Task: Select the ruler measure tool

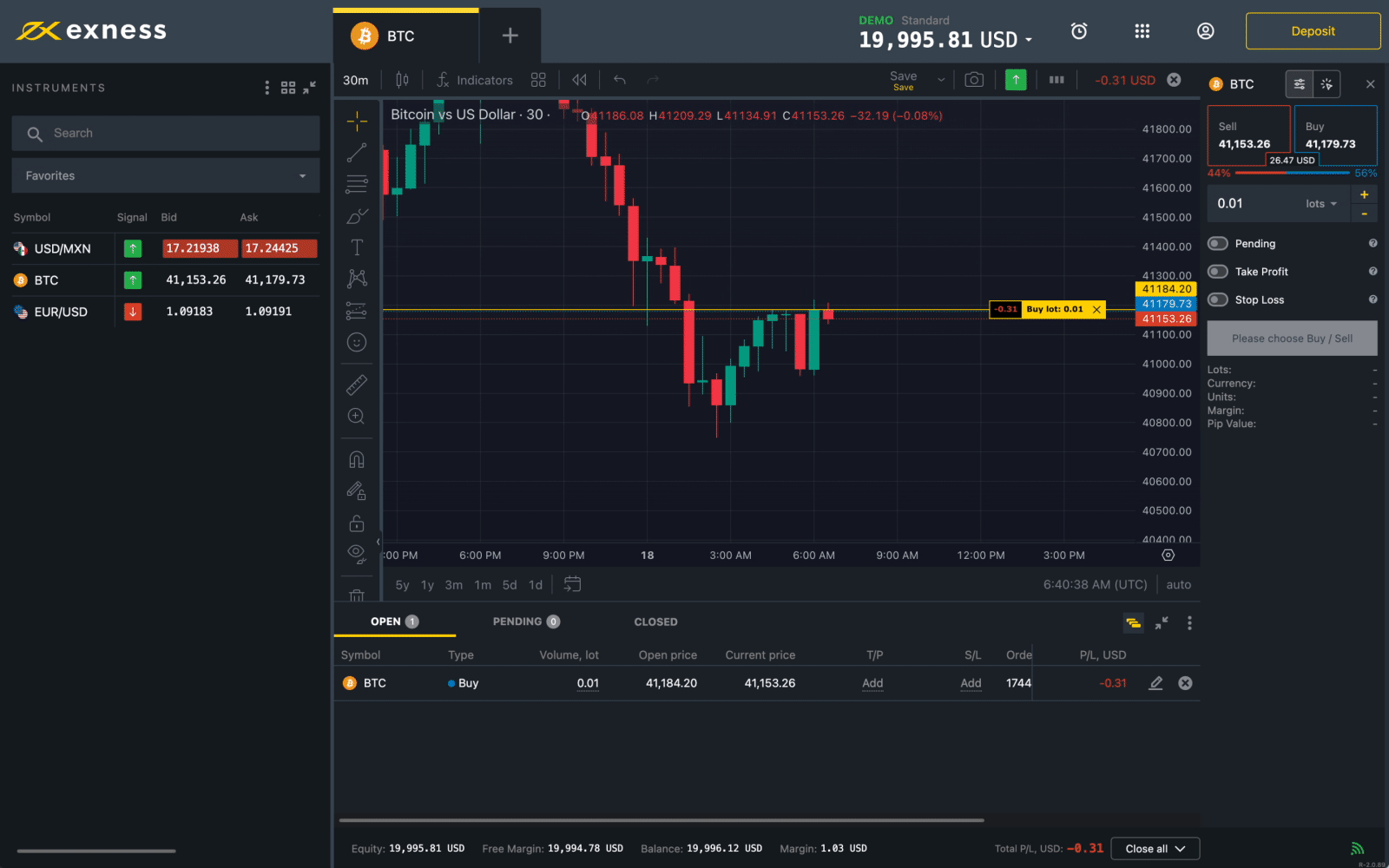Action: click(357, 385)
